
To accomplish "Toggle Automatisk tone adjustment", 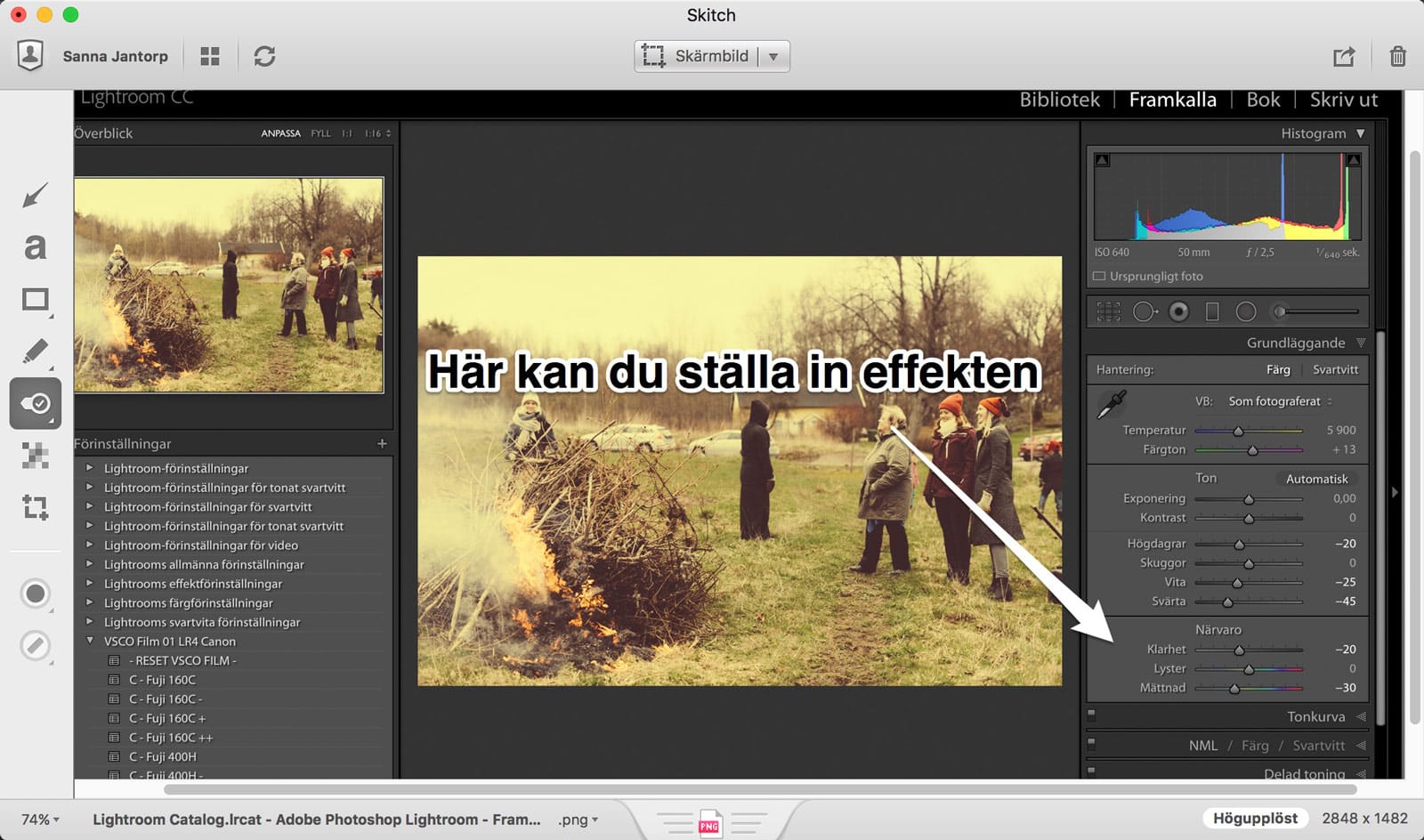I will 1316,478.
